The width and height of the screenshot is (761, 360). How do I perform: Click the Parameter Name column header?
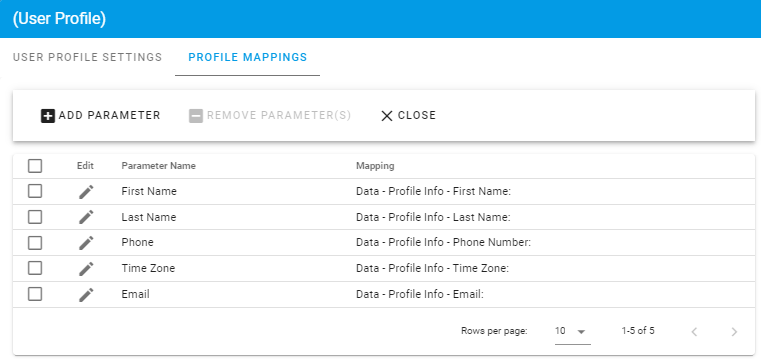[x=158, y=166]
